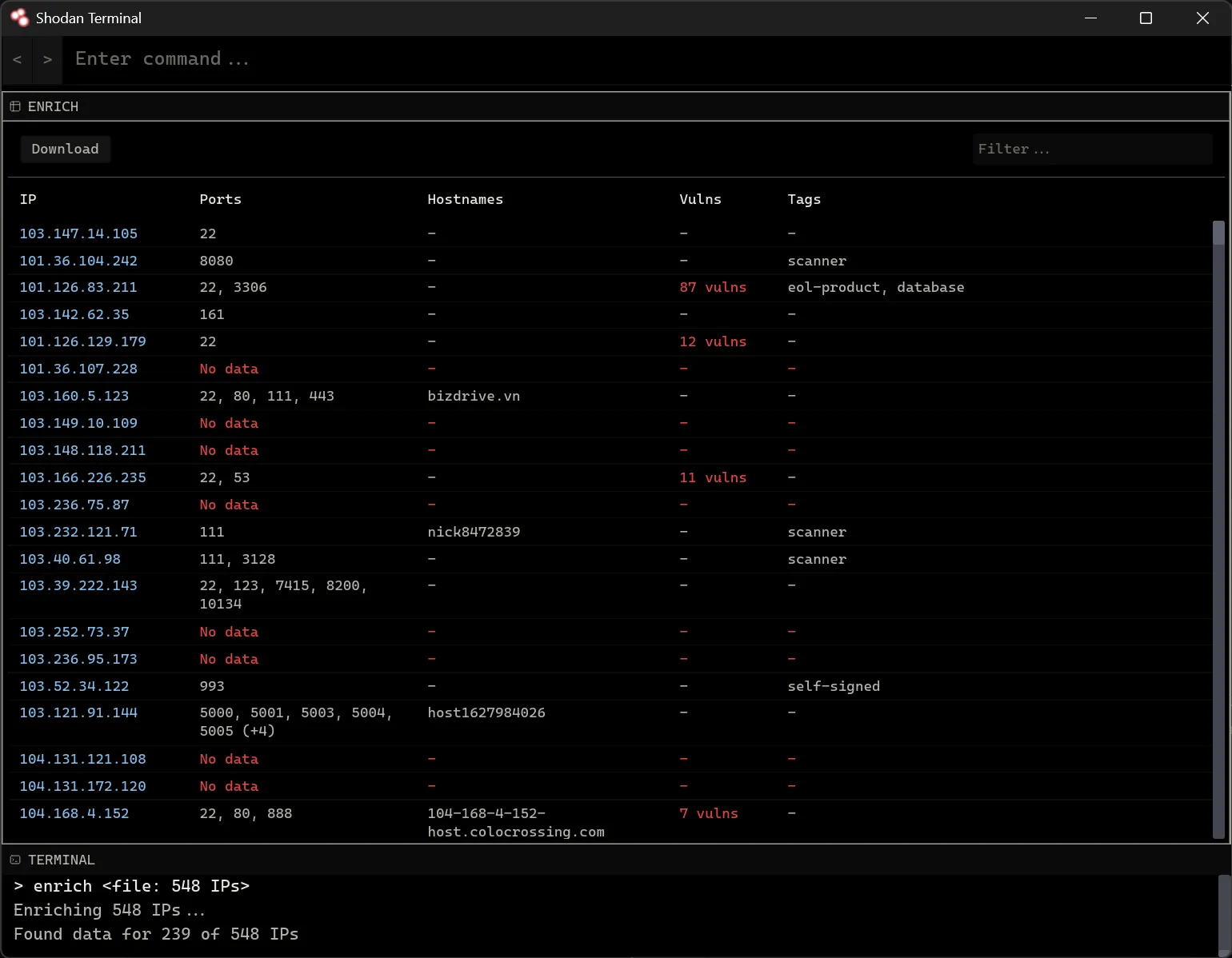
Task: Click the Found data for 239 of 548 IPs line
Action: click(x=156, y=934)
